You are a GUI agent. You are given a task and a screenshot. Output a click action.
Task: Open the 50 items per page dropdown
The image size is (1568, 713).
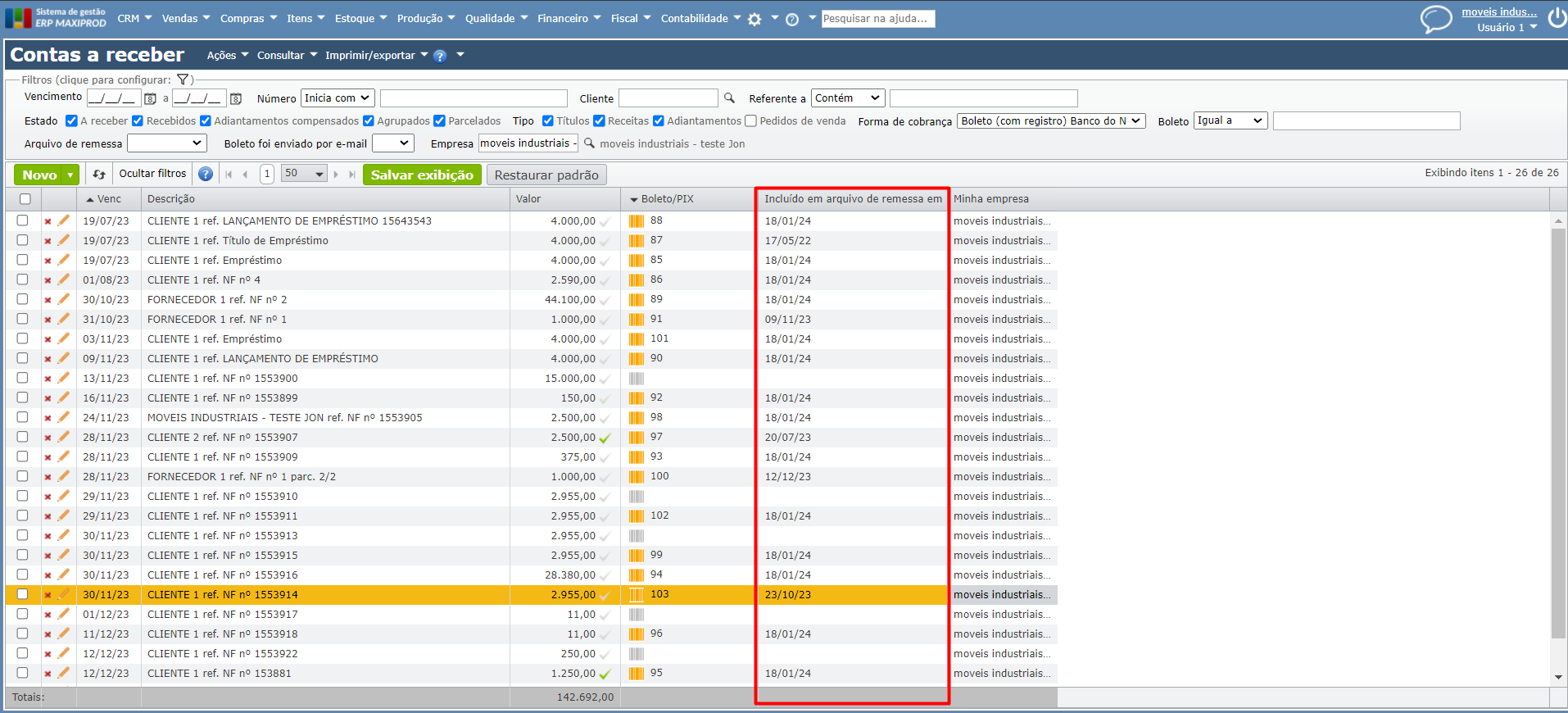[x=304, y=174]
